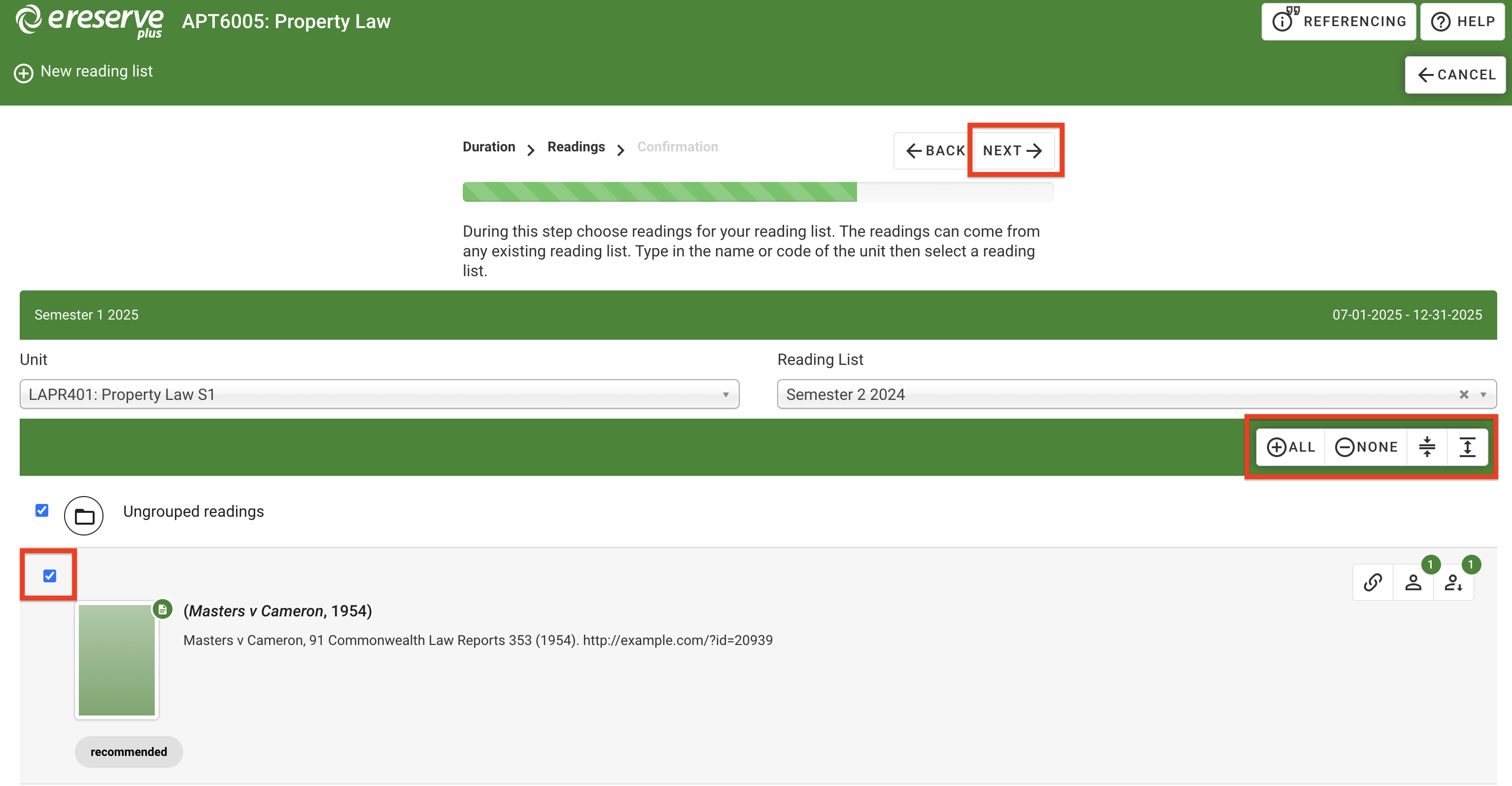Collapse all readings using the collapse icon
Screen dimensions: 1512x786
(x=1427, y=447)
